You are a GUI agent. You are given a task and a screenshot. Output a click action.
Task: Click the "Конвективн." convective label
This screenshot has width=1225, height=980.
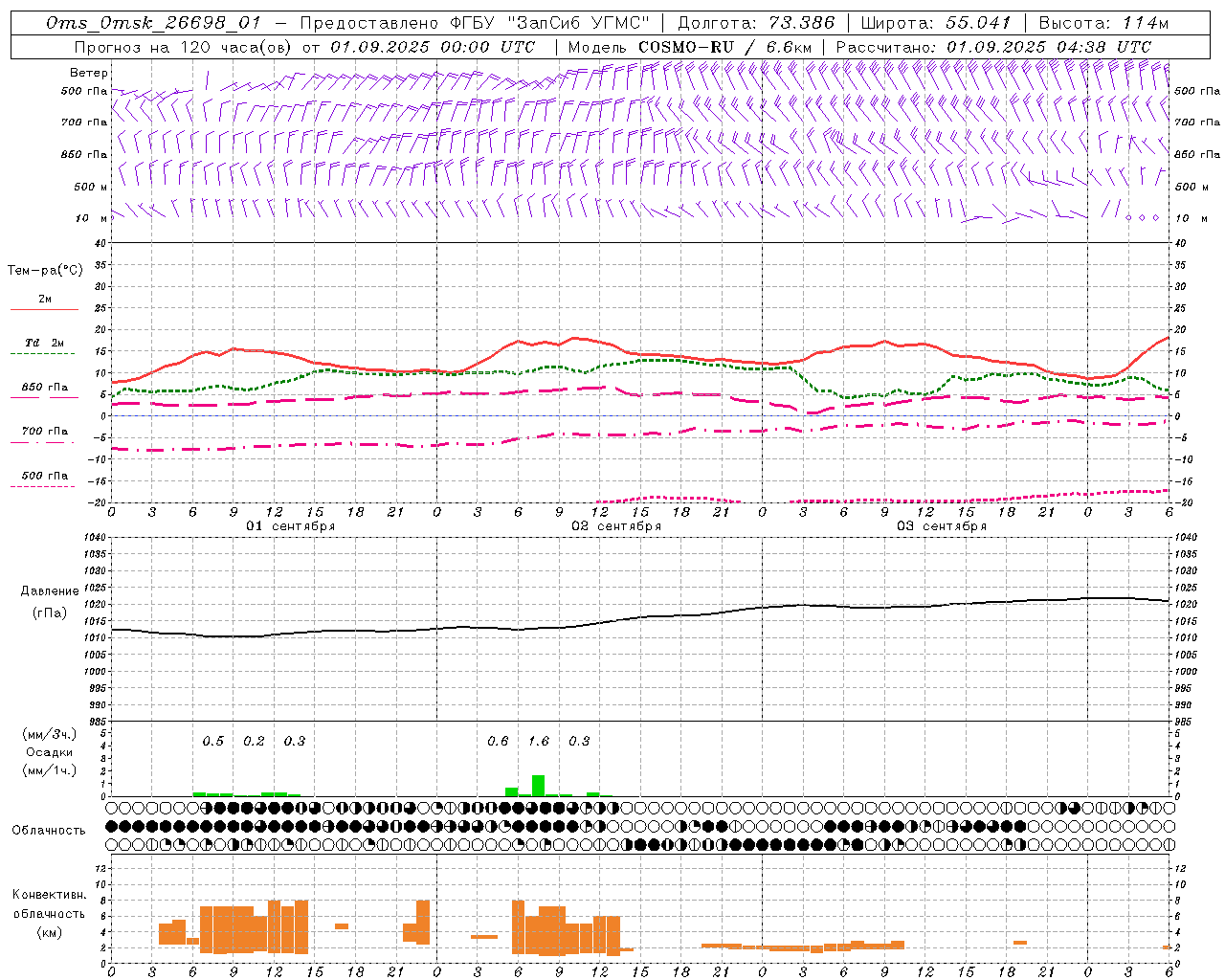tap(49, 895)
